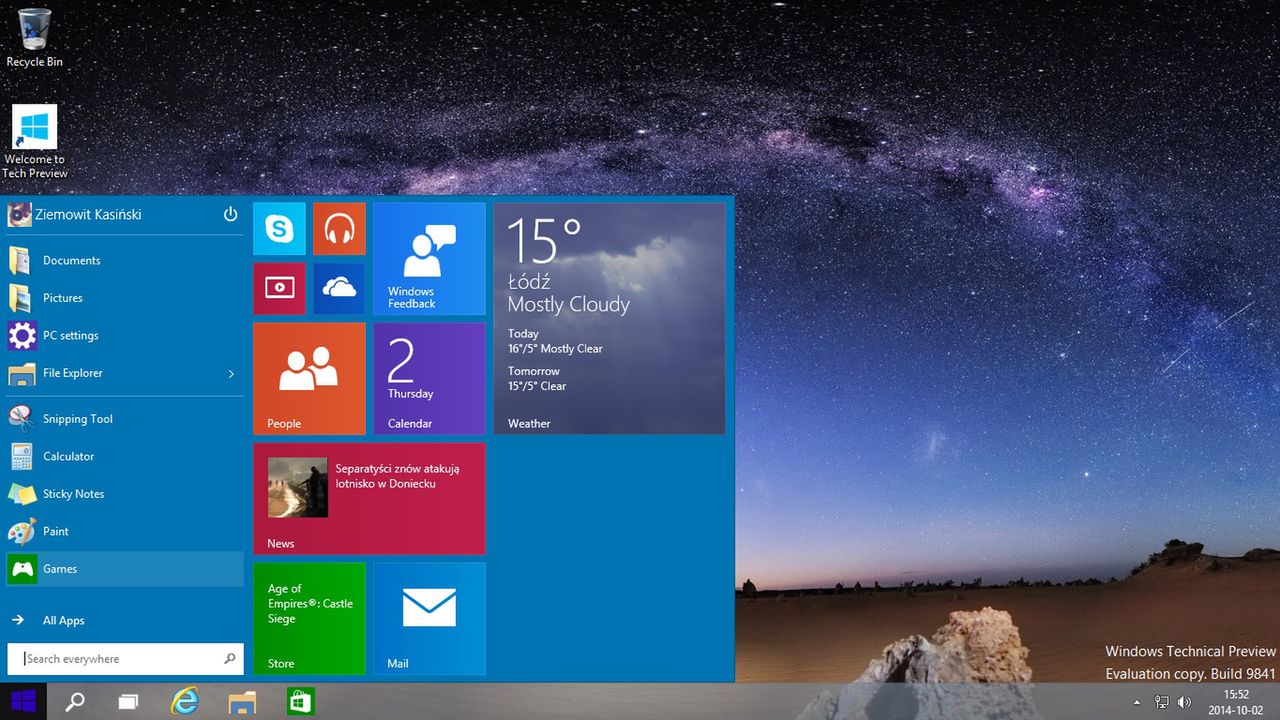Open the Mail tile
1280x720 pixels.
(429, 619)
